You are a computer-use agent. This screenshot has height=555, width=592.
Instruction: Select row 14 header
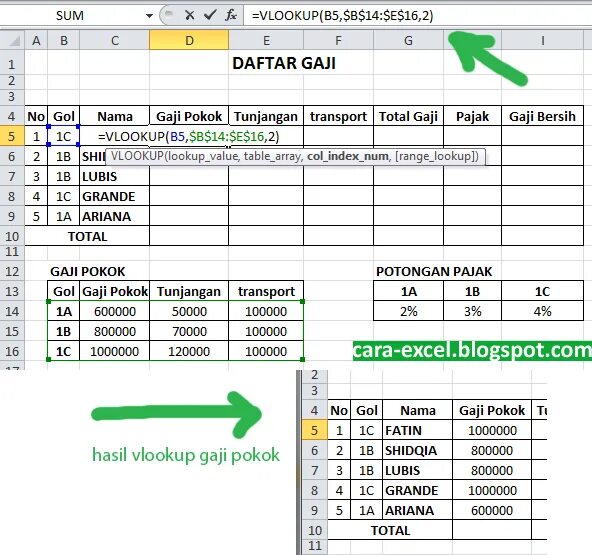pos(12,311)
